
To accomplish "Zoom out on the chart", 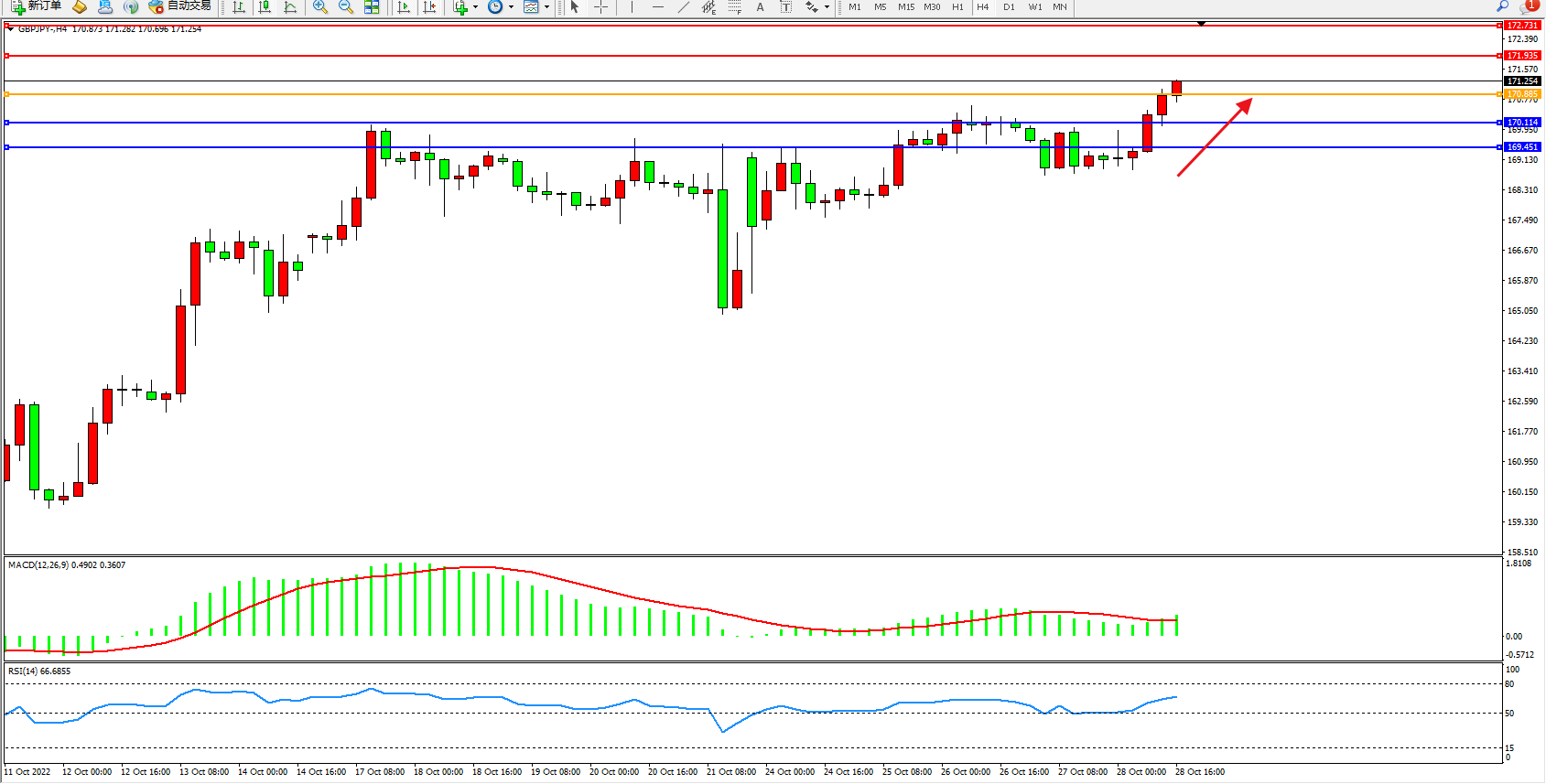I will point(346,7).
